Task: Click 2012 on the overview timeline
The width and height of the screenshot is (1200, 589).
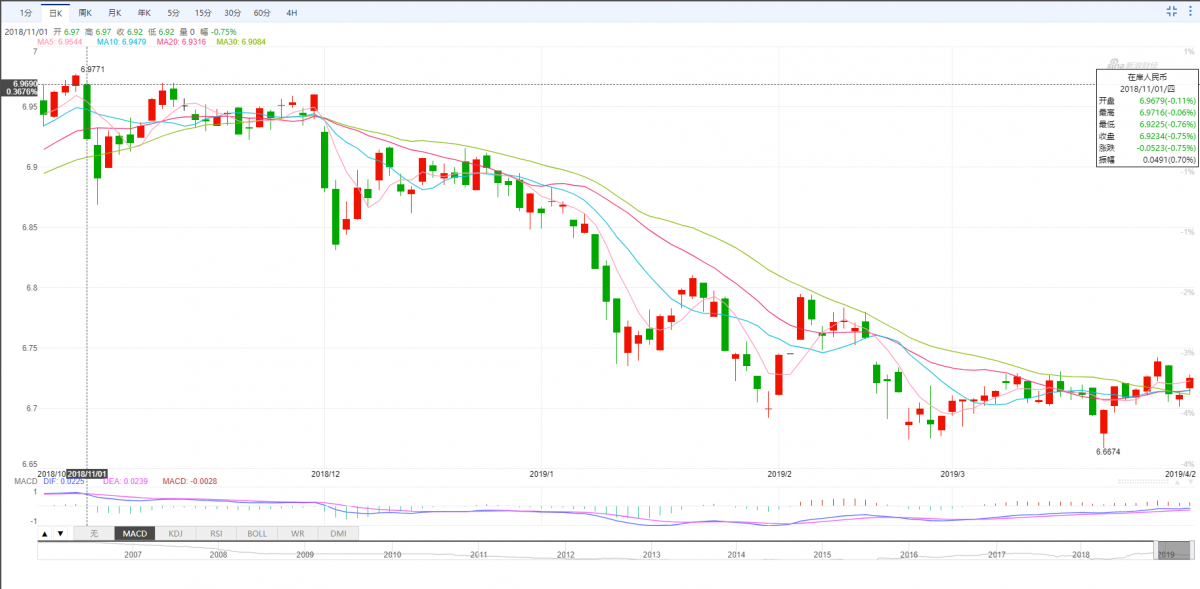Action: click(566, 553)
